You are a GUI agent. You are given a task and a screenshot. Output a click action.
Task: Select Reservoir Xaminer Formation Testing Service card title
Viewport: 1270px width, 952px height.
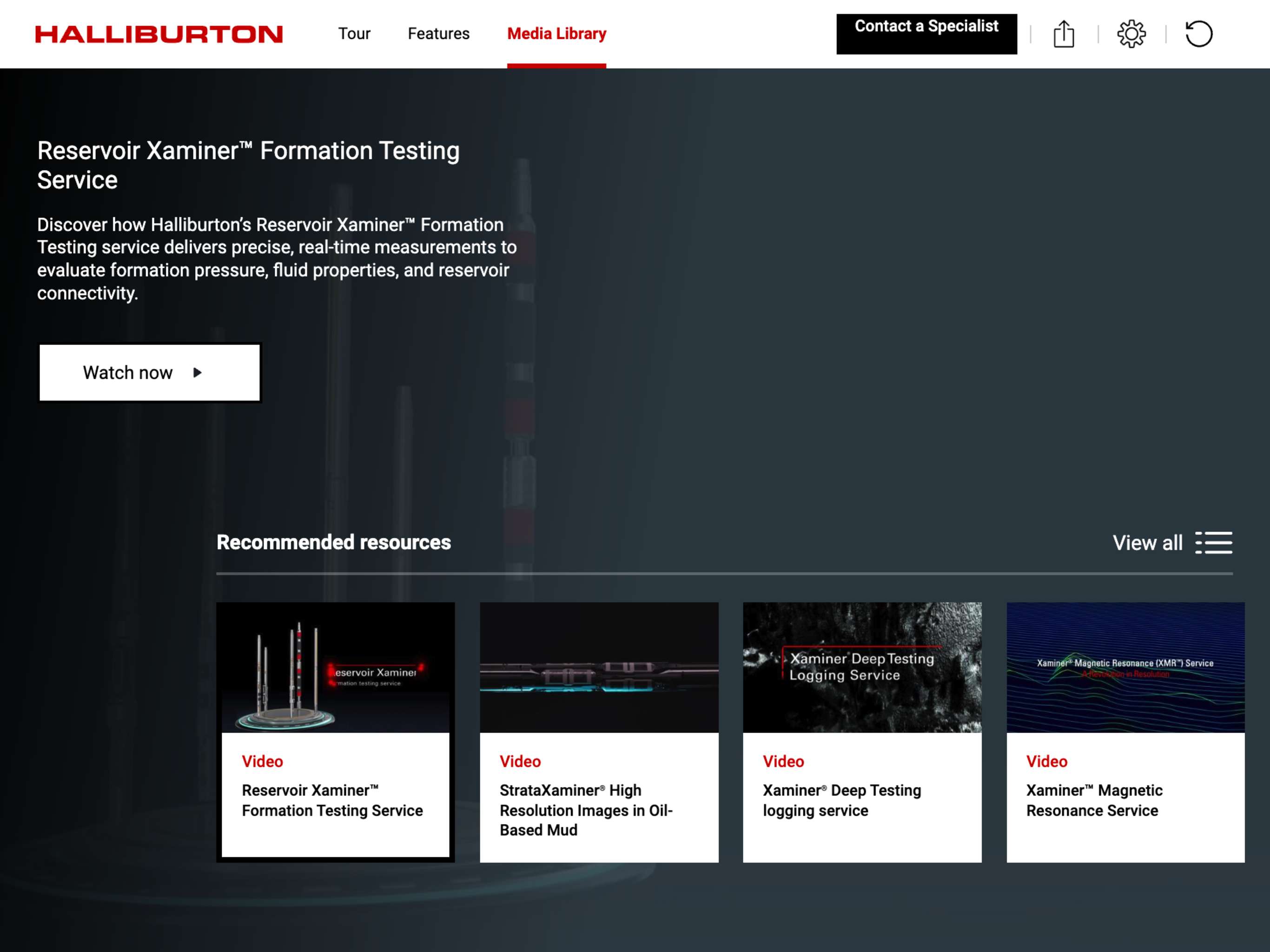pos(332,800)
